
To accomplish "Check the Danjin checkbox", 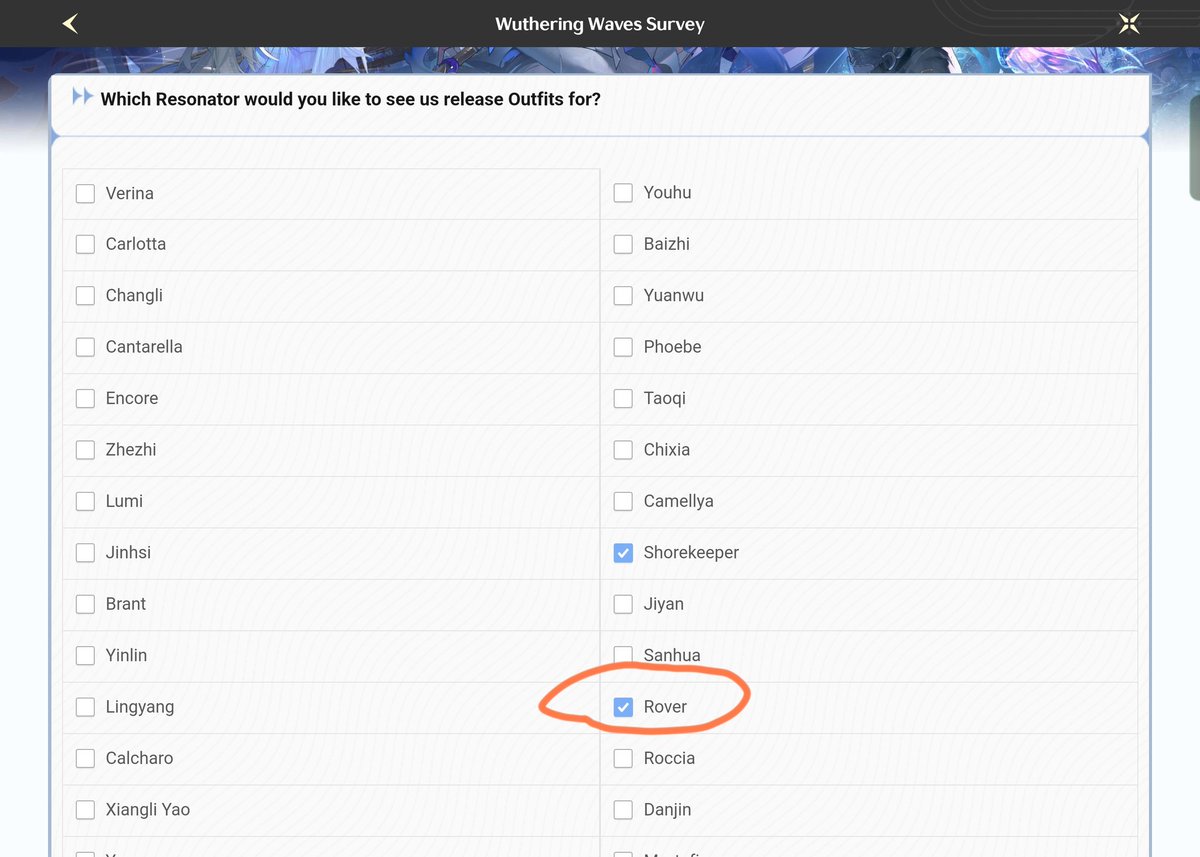I will point(623,810).
